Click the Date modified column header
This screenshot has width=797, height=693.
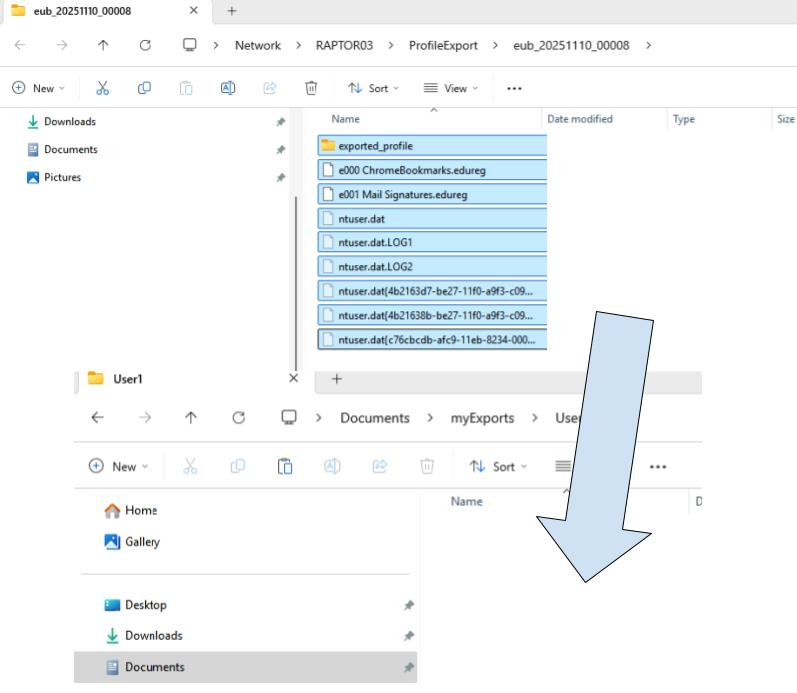point(580,119)
